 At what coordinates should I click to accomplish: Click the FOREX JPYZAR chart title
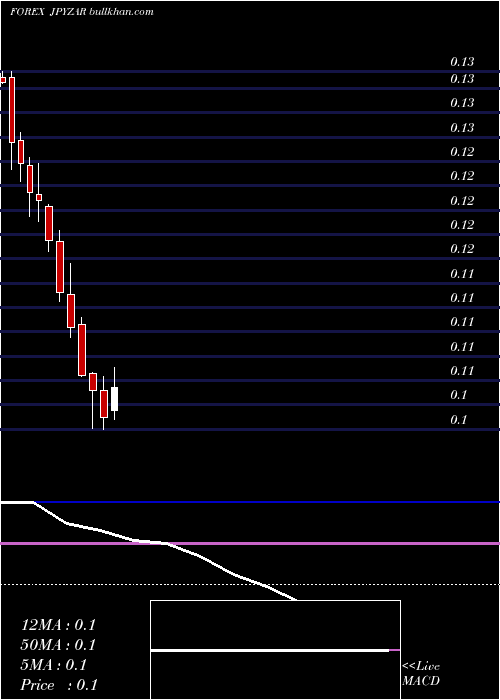click(x=49, y=12)
